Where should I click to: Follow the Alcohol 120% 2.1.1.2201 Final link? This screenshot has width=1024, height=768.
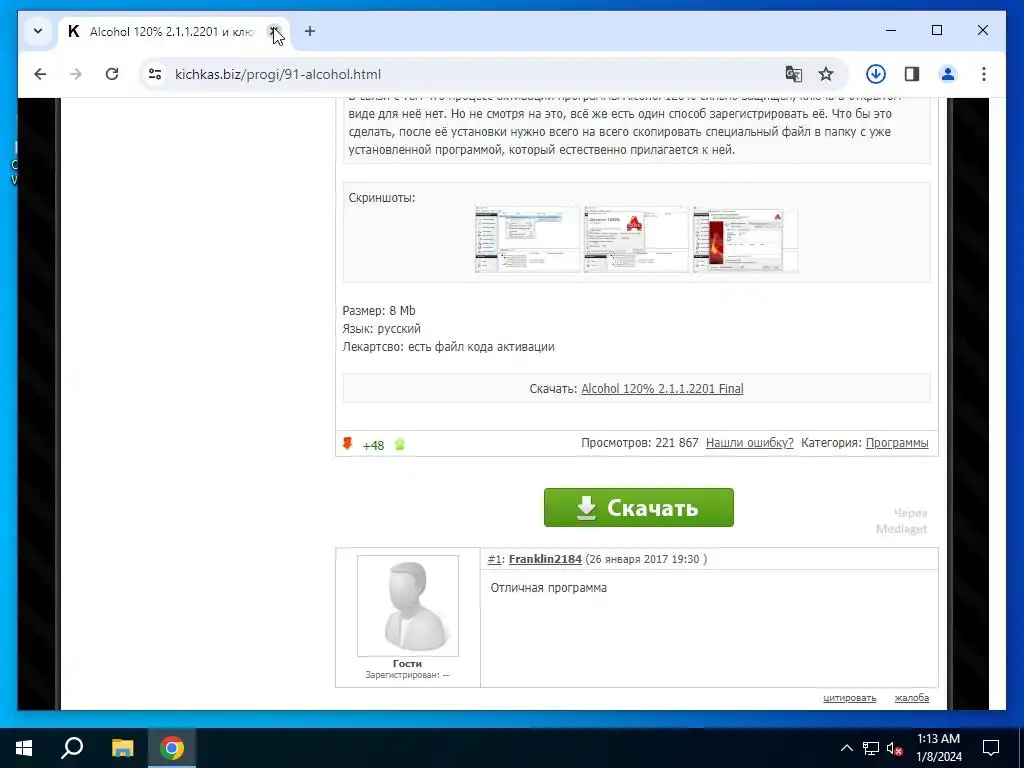pyautogui.click(x=662, y=389)
